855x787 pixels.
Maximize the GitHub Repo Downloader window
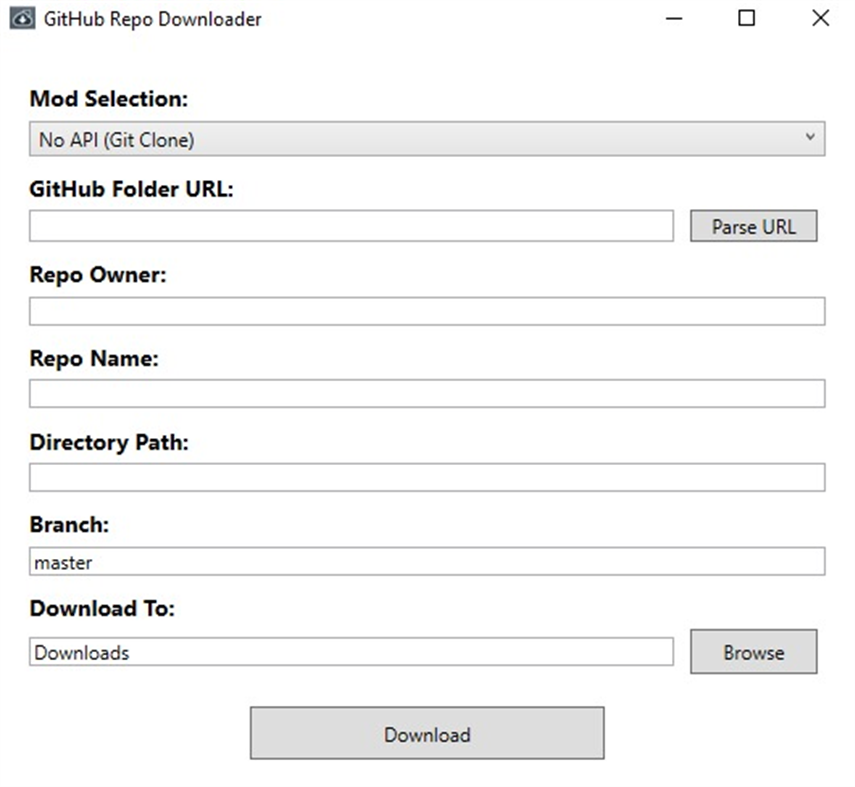pyautogui.click(x=746, y=19)
